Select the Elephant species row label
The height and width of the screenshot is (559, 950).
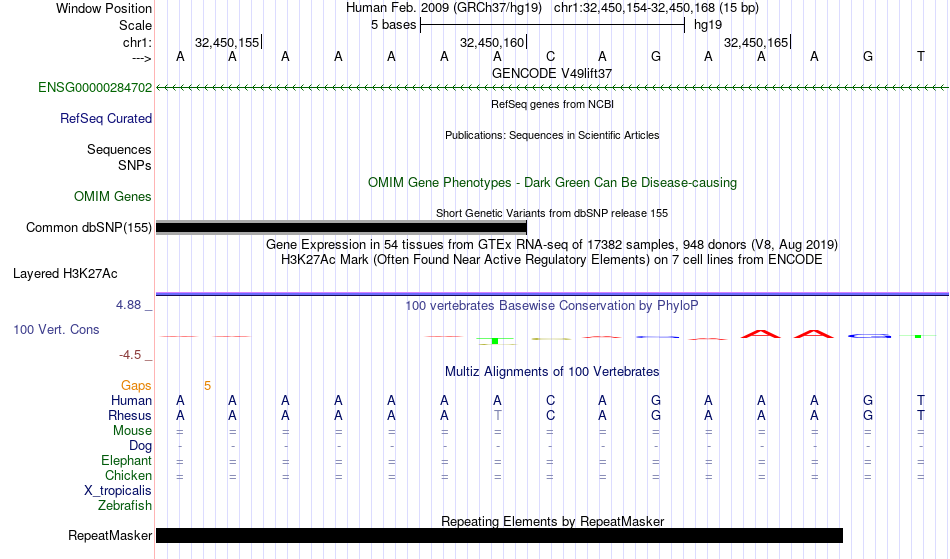[126, 460]
